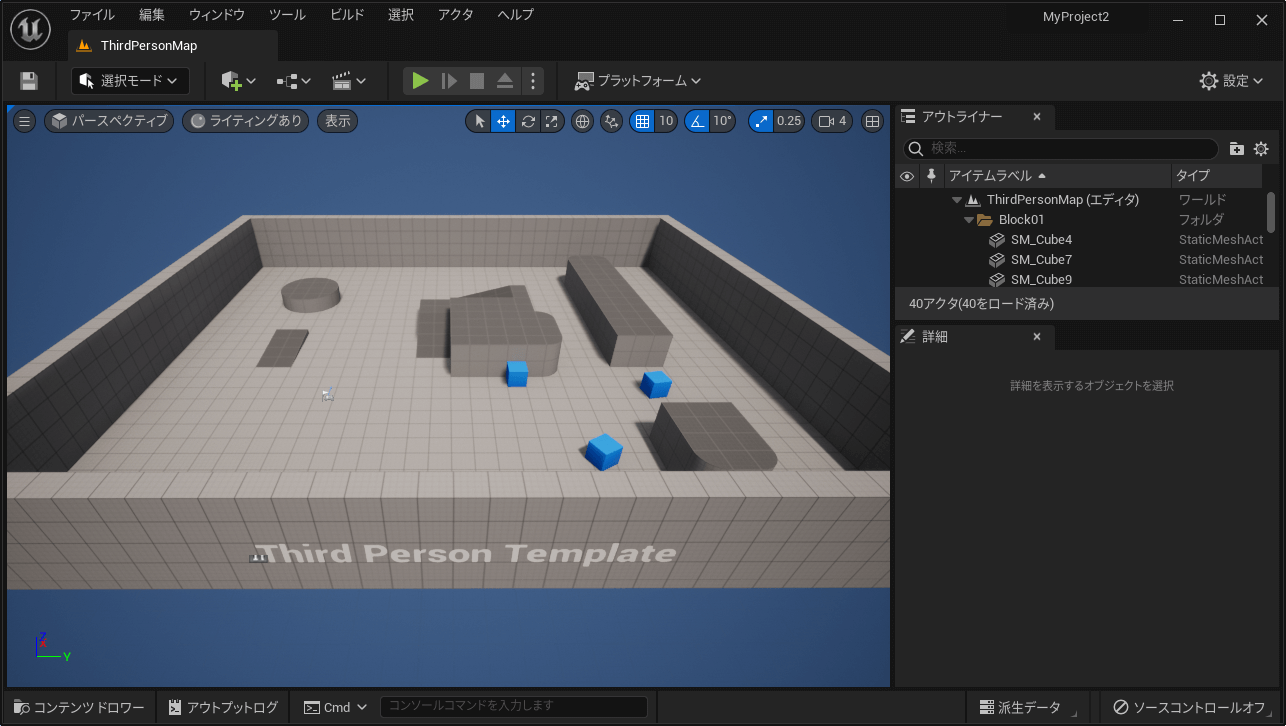Toggle rotation angle snapping
This screenshot has height=726, width=1286.
(x=697, y=121)
